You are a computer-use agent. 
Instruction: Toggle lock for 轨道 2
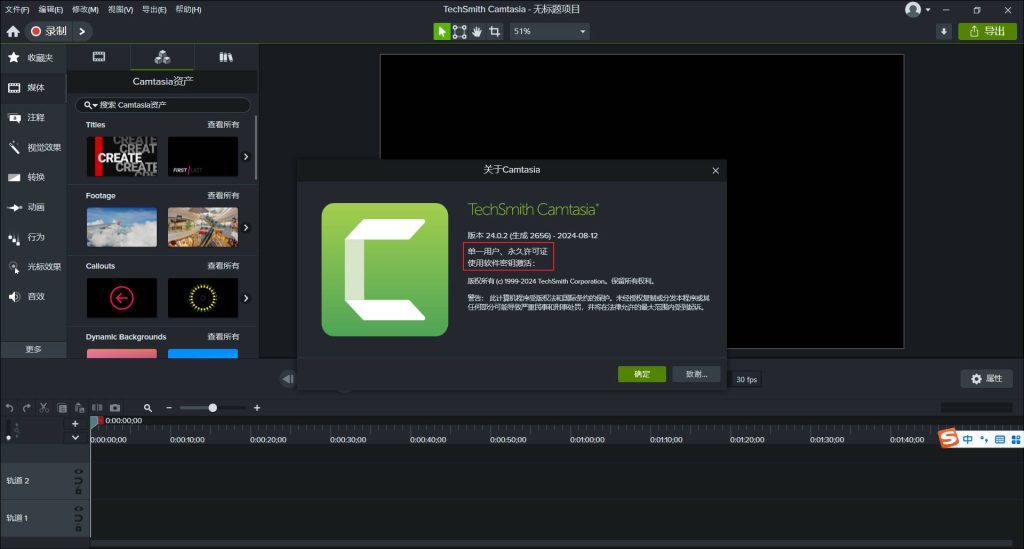(78, 491)
